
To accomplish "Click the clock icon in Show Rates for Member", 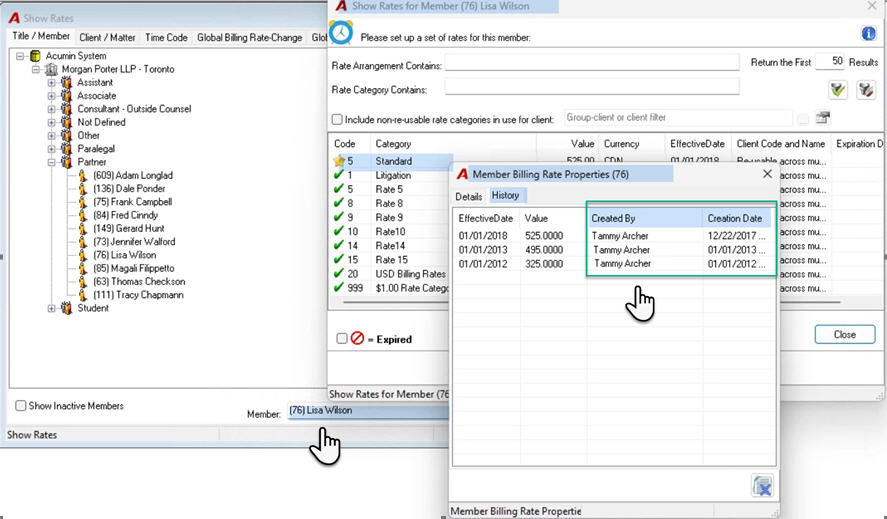I will point(341,33).
